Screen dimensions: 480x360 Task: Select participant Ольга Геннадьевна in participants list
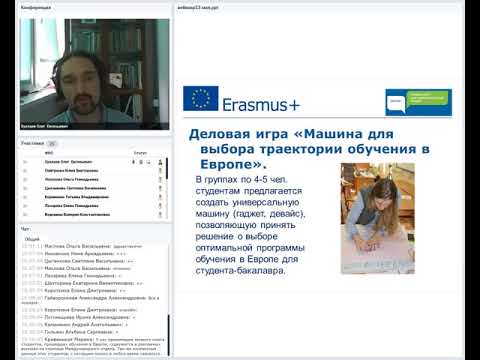tap(71, 180)
